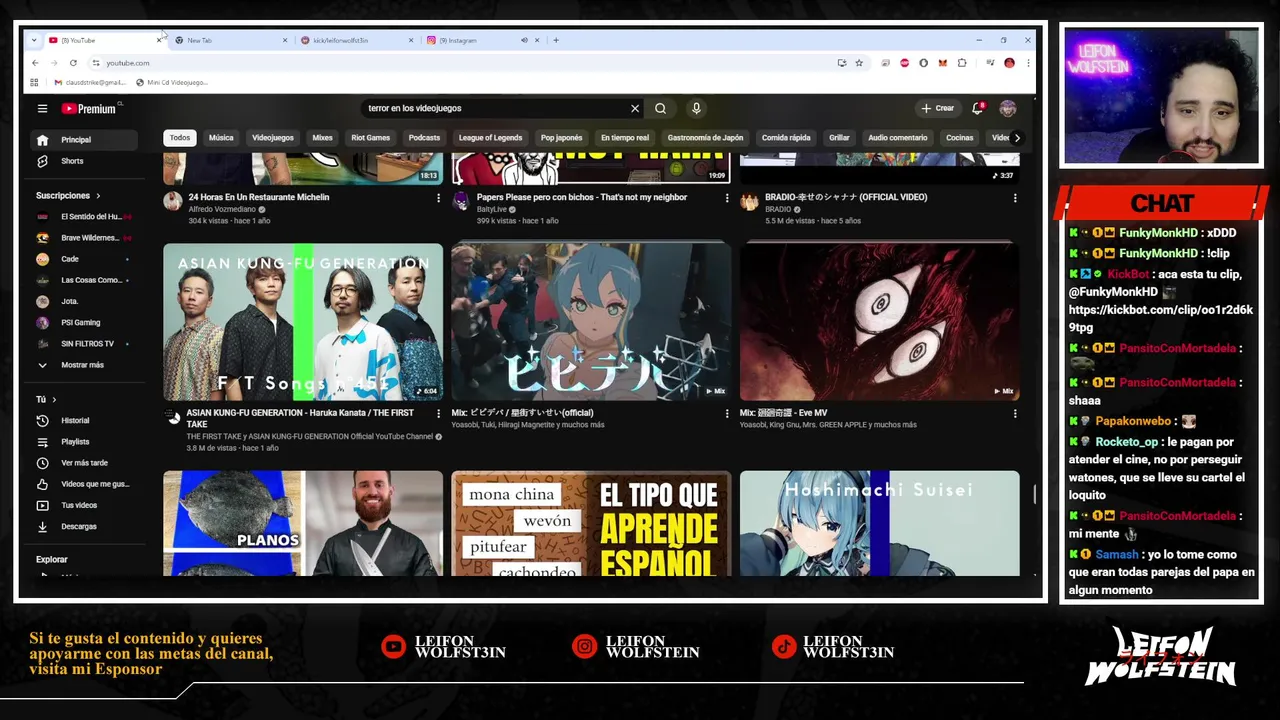Start voice search with the microphone icon
This screenshot has width=1280, height=720.
(696, 108)
